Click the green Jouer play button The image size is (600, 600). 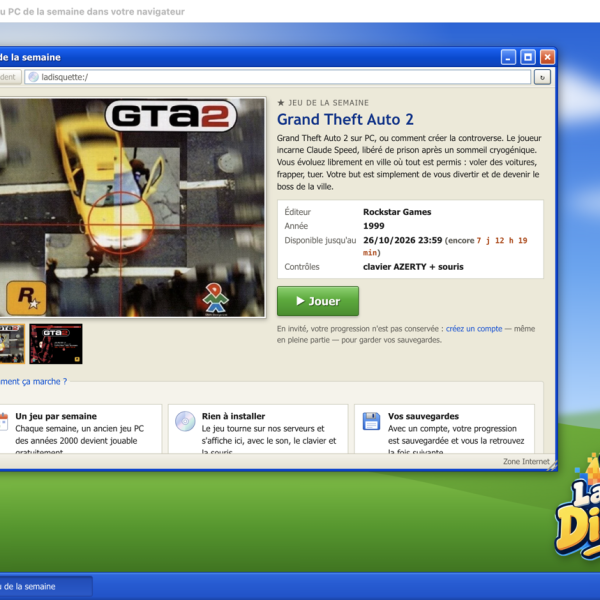point(318,301)
